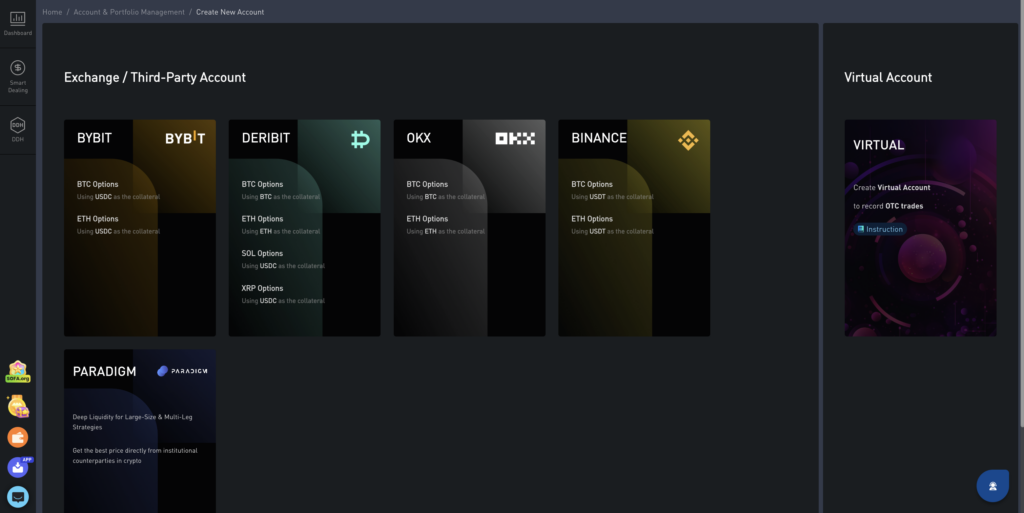Click the orange wallet icon
This screenshot has width=1024, height=513.
(x=18, y=437)
